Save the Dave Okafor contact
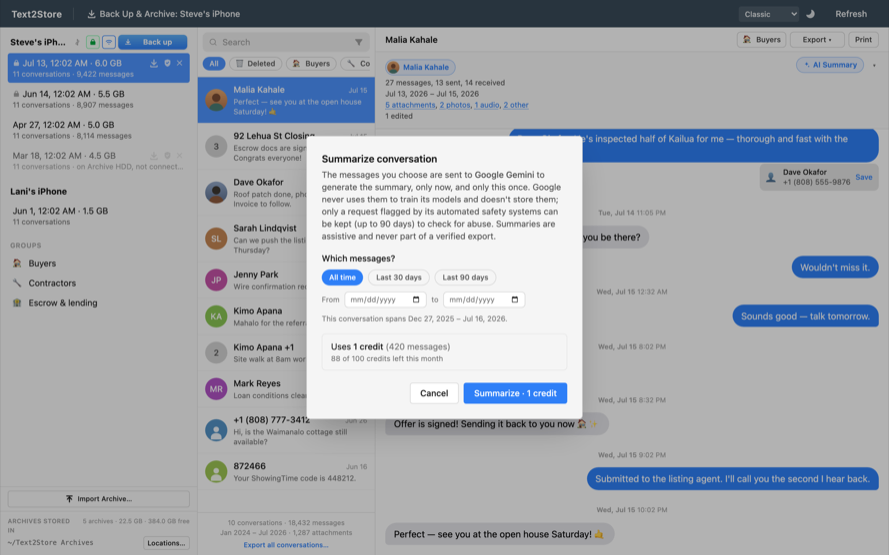The image size is (889, 555). click(863, 177)
